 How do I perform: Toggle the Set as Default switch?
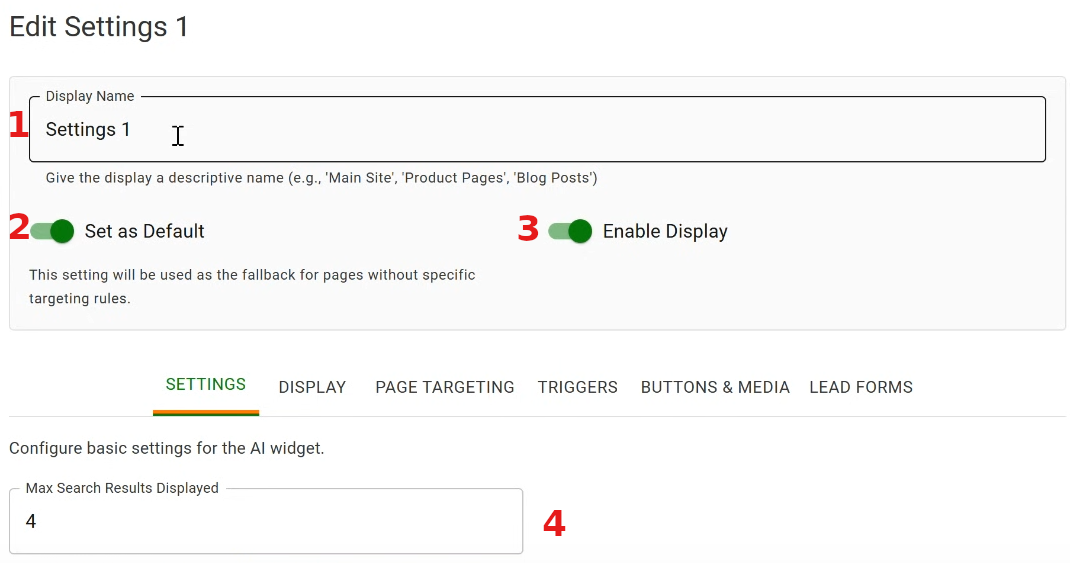coord(52,231)
